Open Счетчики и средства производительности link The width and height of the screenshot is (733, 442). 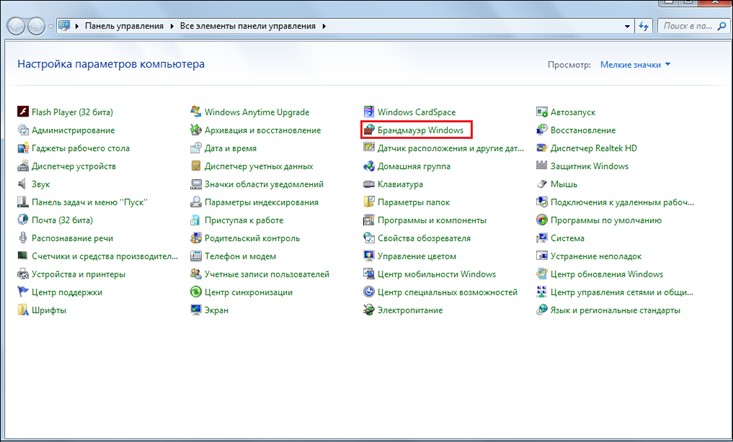[x=105, y=256]
